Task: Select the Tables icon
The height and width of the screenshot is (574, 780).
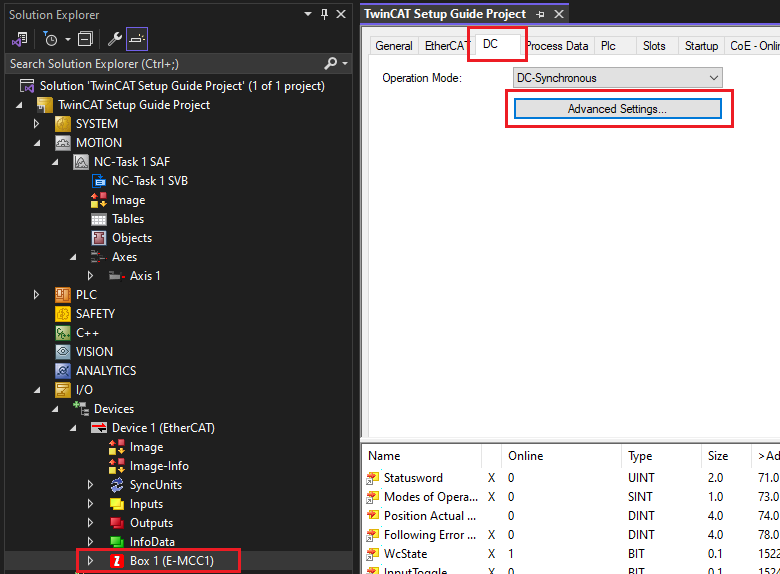Action: 98,219
